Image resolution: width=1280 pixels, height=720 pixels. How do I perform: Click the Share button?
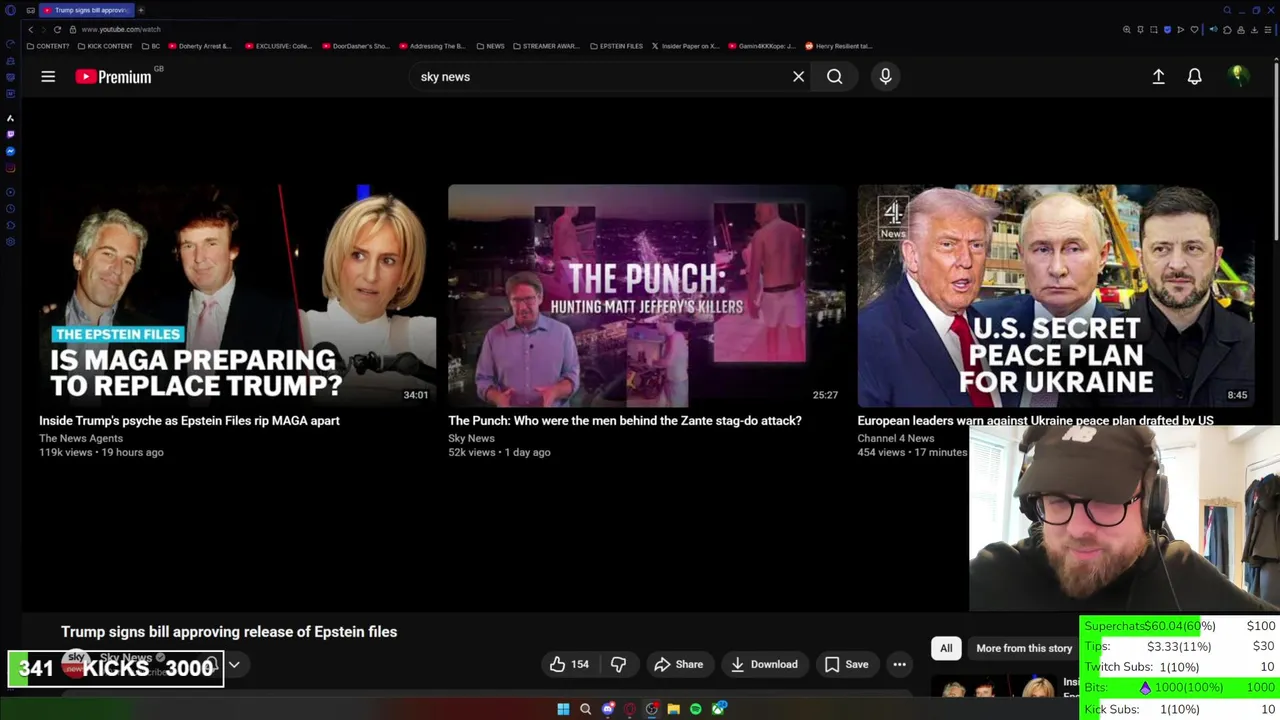(x=679, y=664)
